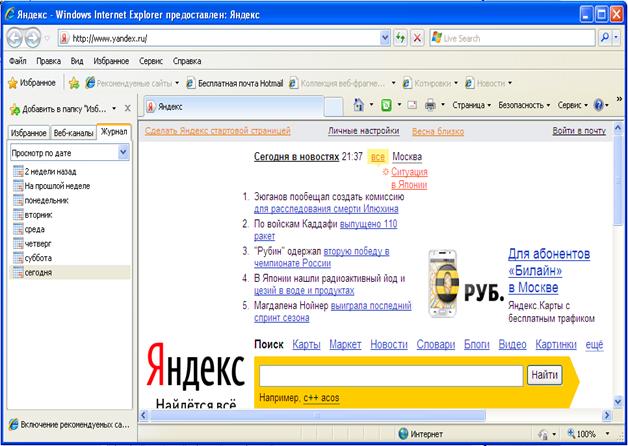The height and width of the screenshot is (446, 628).
Task: Stop loading with the red X icon
Action: tap(417, 38)
